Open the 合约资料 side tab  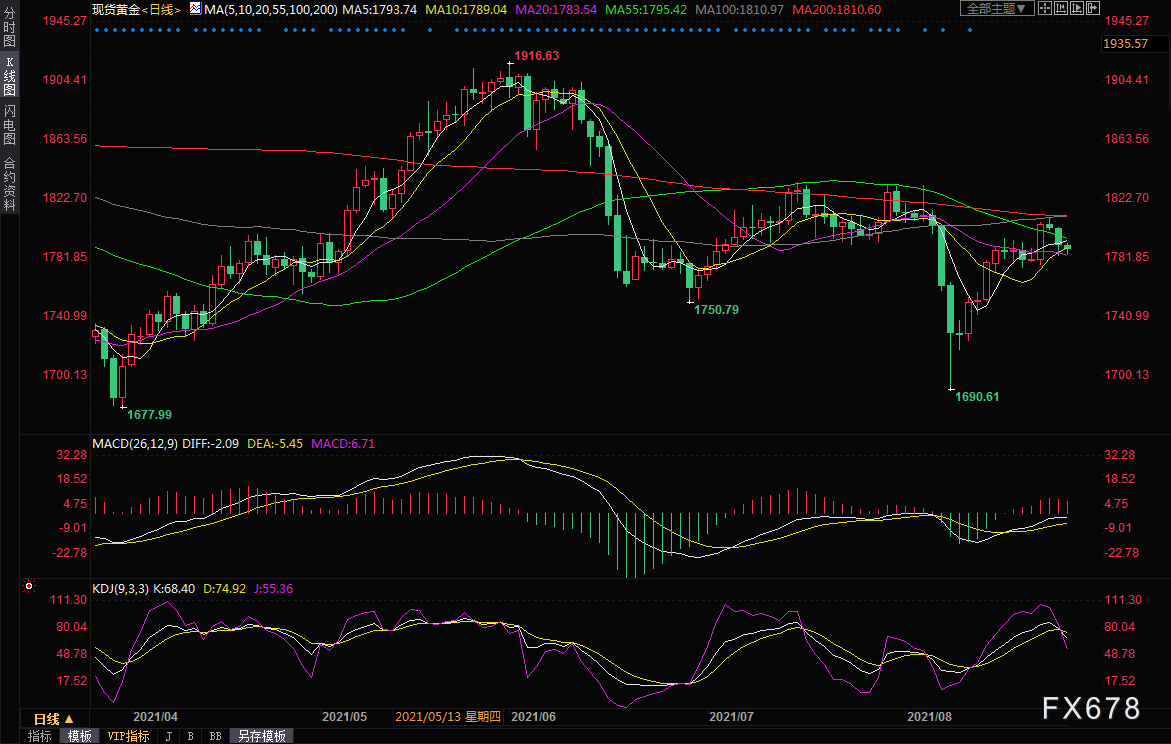coord(9,184)
